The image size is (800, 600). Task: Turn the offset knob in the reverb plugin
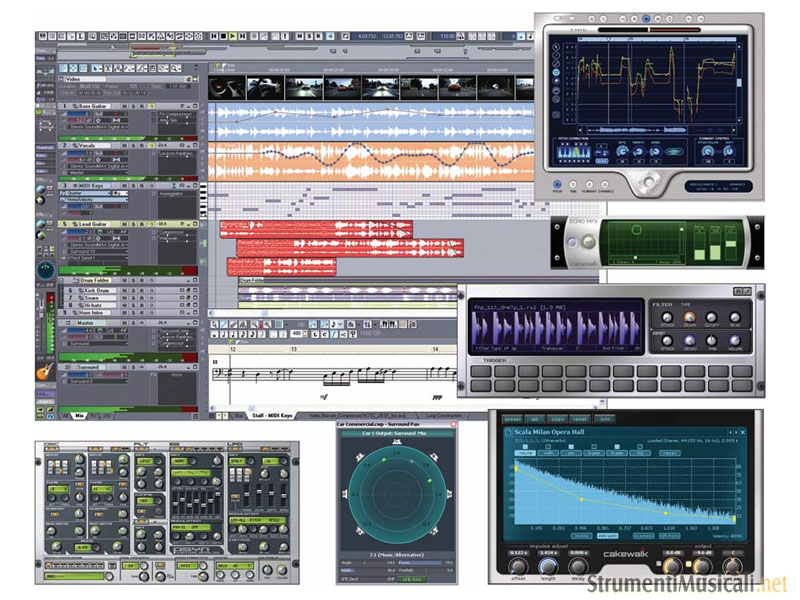518,566
